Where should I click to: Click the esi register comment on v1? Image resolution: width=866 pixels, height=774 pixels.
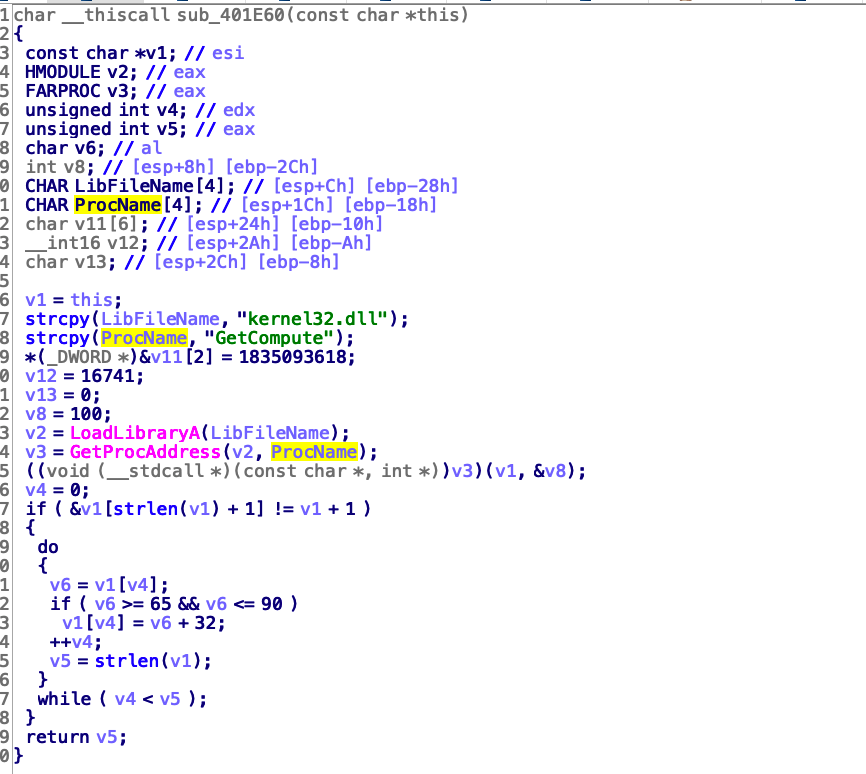tap(216, 52)
